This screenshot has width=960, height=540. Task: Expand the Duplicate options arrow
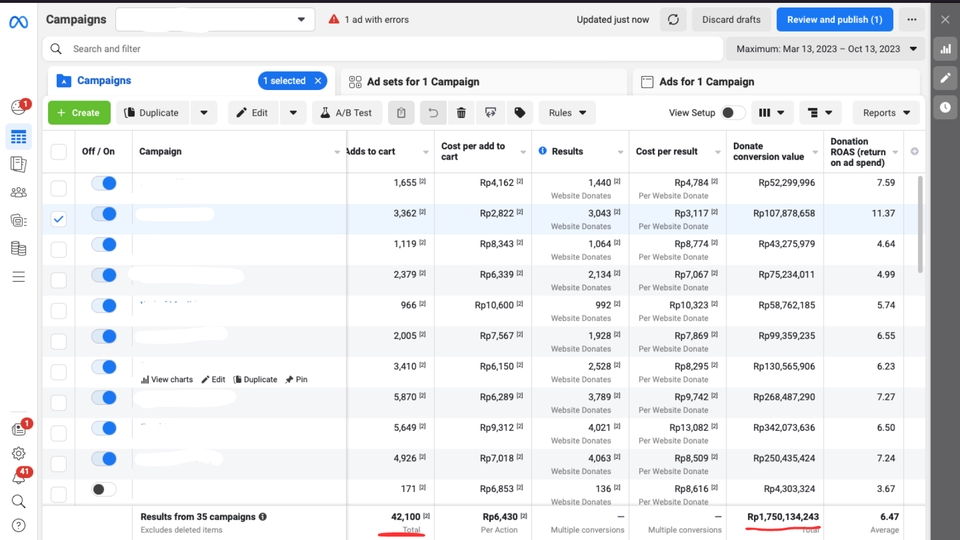204,113
